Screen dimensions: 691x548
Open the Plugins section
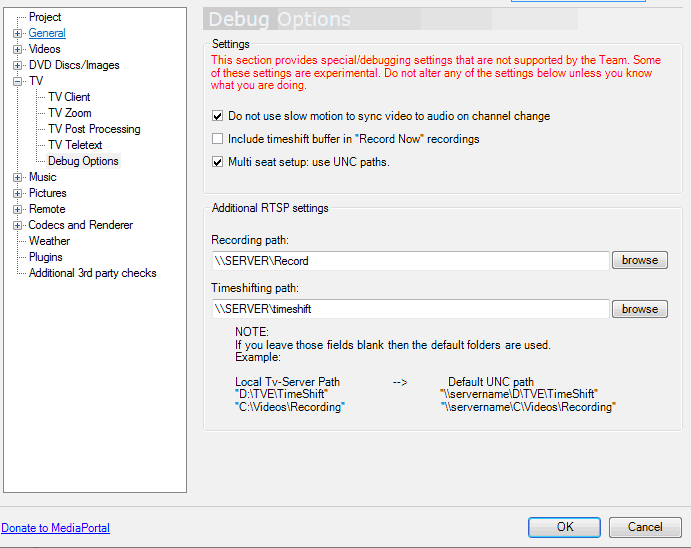(46, 257)
